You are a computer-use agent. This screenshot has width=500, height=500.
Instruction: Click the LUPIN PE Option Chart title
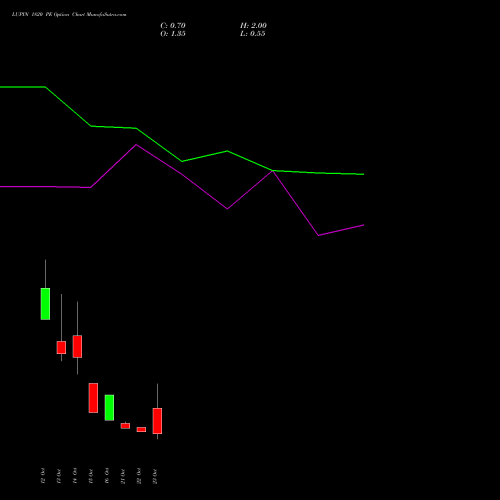(69, 14)
